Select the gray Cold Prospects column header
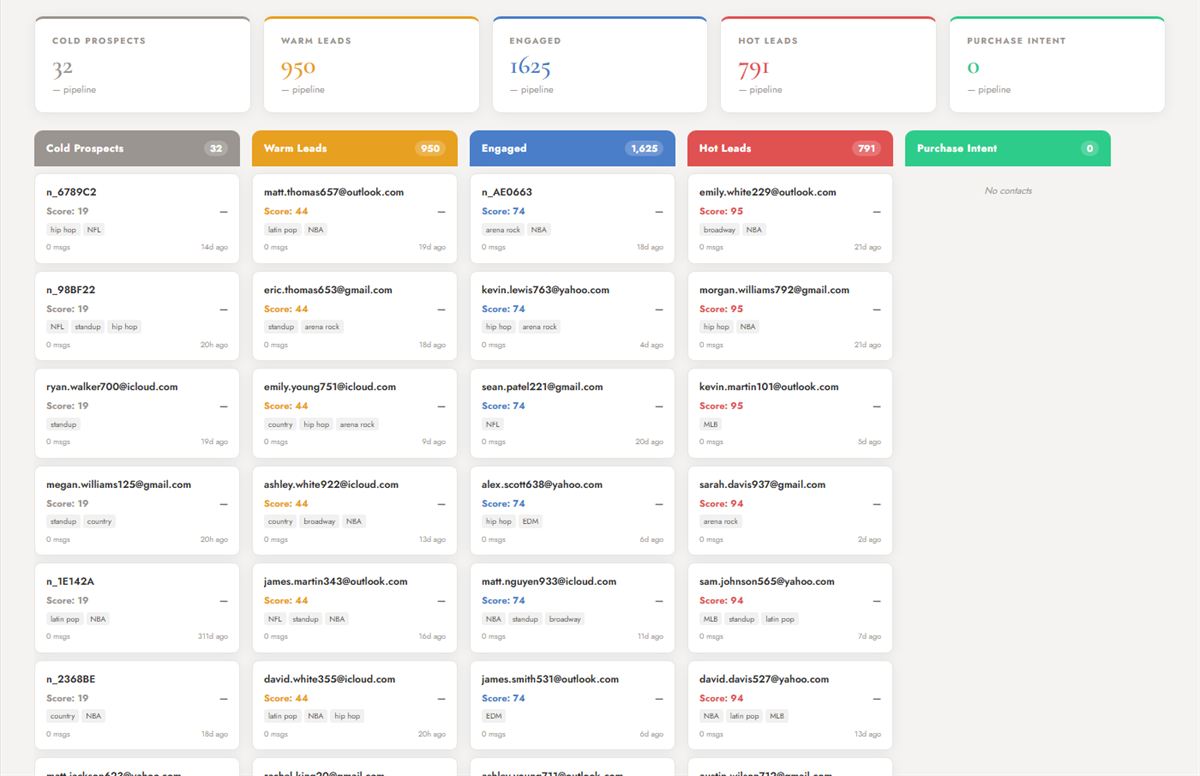 137,148
